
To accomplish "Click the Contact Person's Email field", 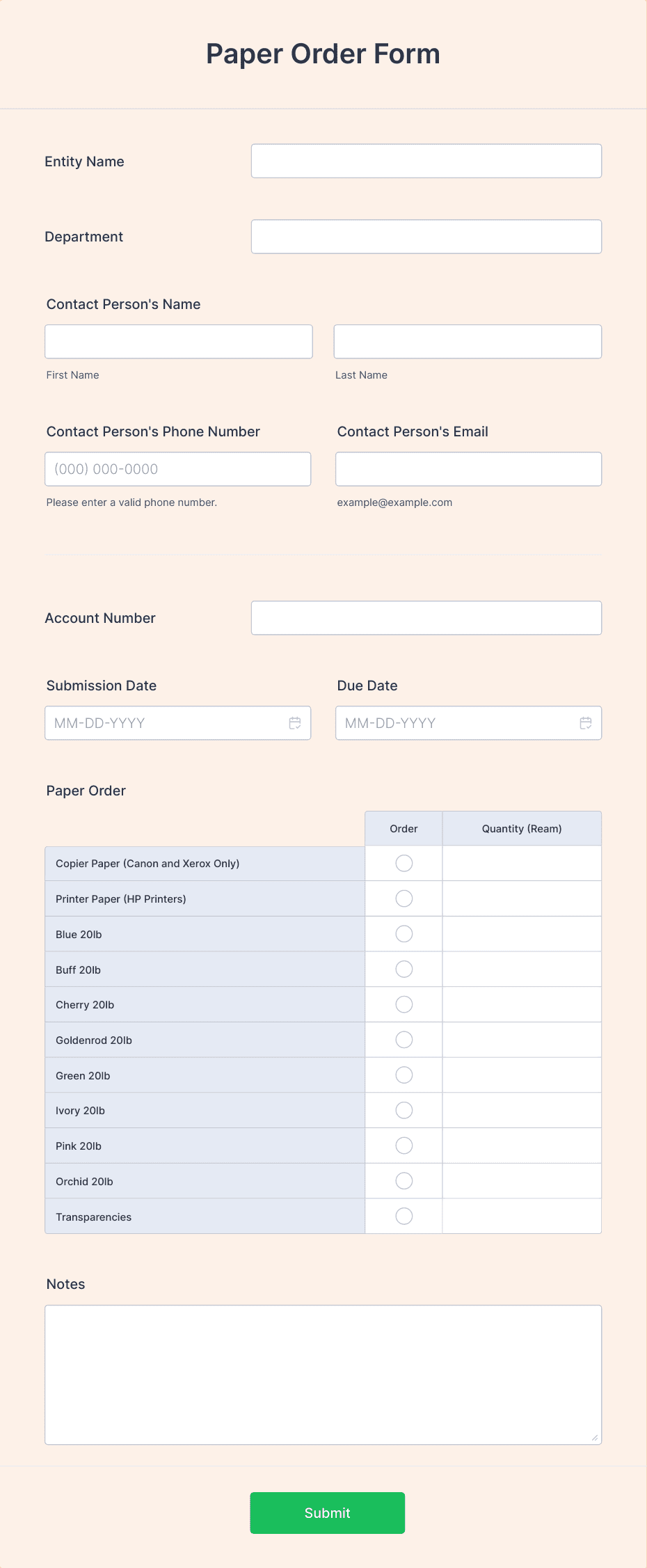I will tap(468, 469).
